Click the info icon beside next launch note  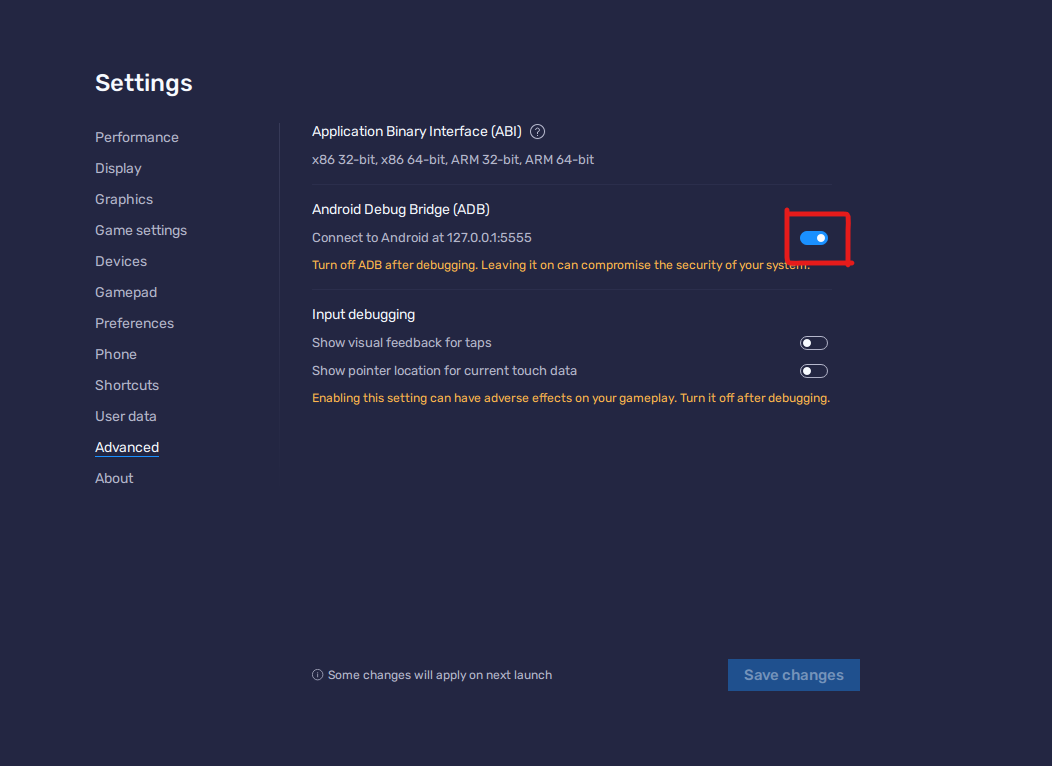coord(318,675)
